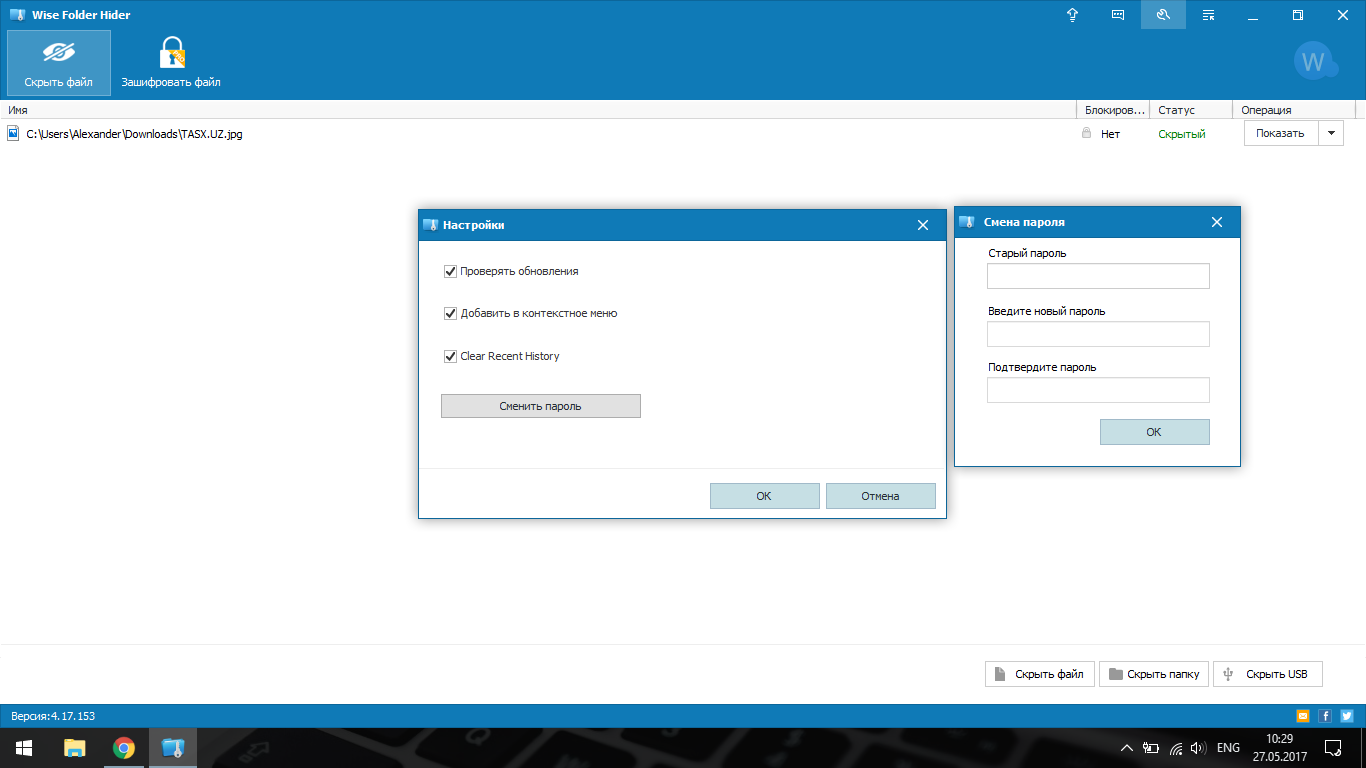Screen dimensions: 1366x768
Task: Click the orange email icon in status bar
Action: coord(1303,716)
